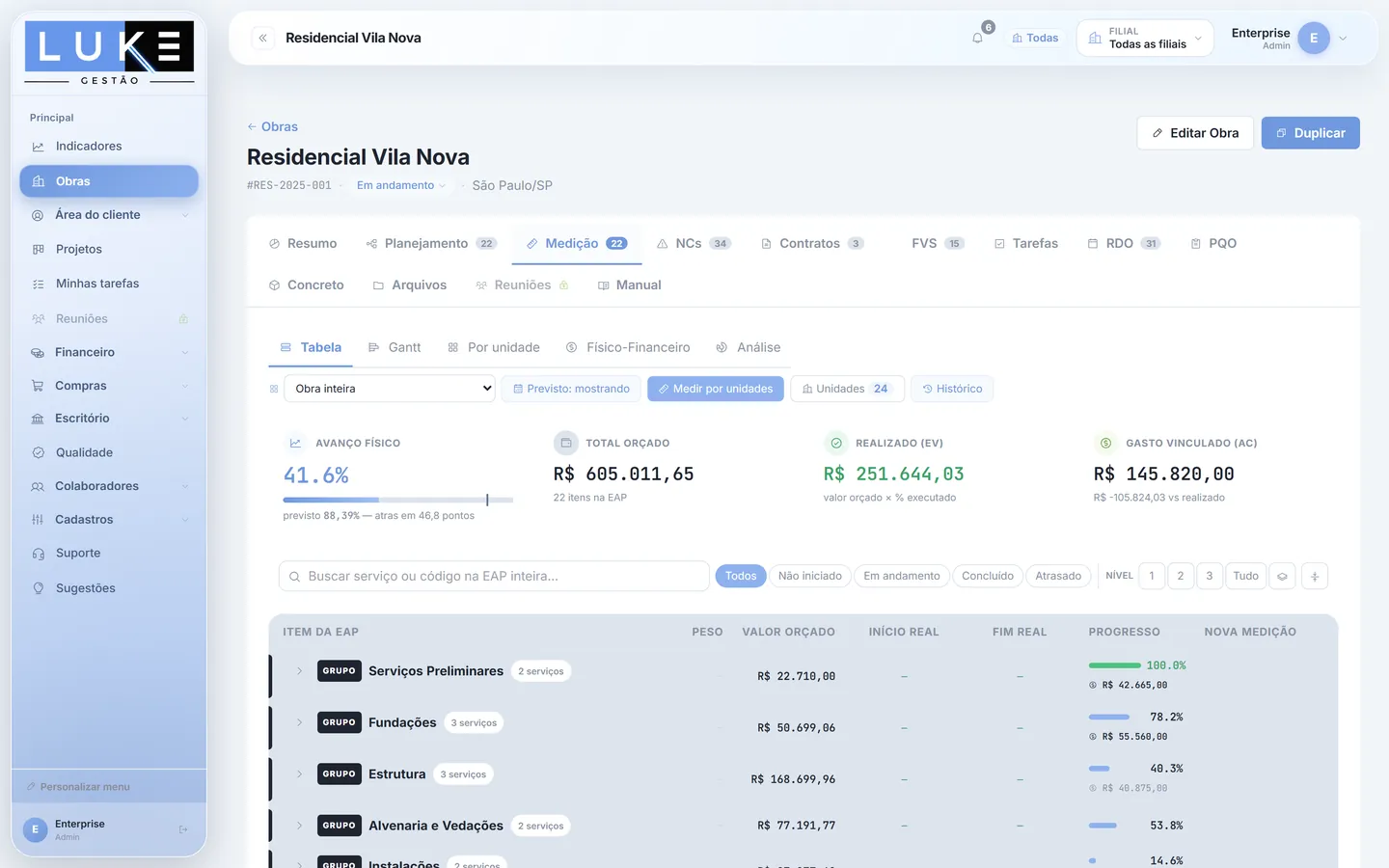
Task: Click the expand-all icon at filter row end
Action: pyautogui.click(x=1315, y=576)
